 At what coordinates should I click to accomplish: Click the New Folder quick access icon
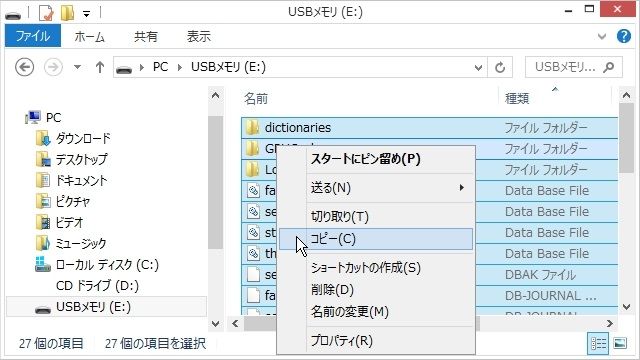point(67,13)
